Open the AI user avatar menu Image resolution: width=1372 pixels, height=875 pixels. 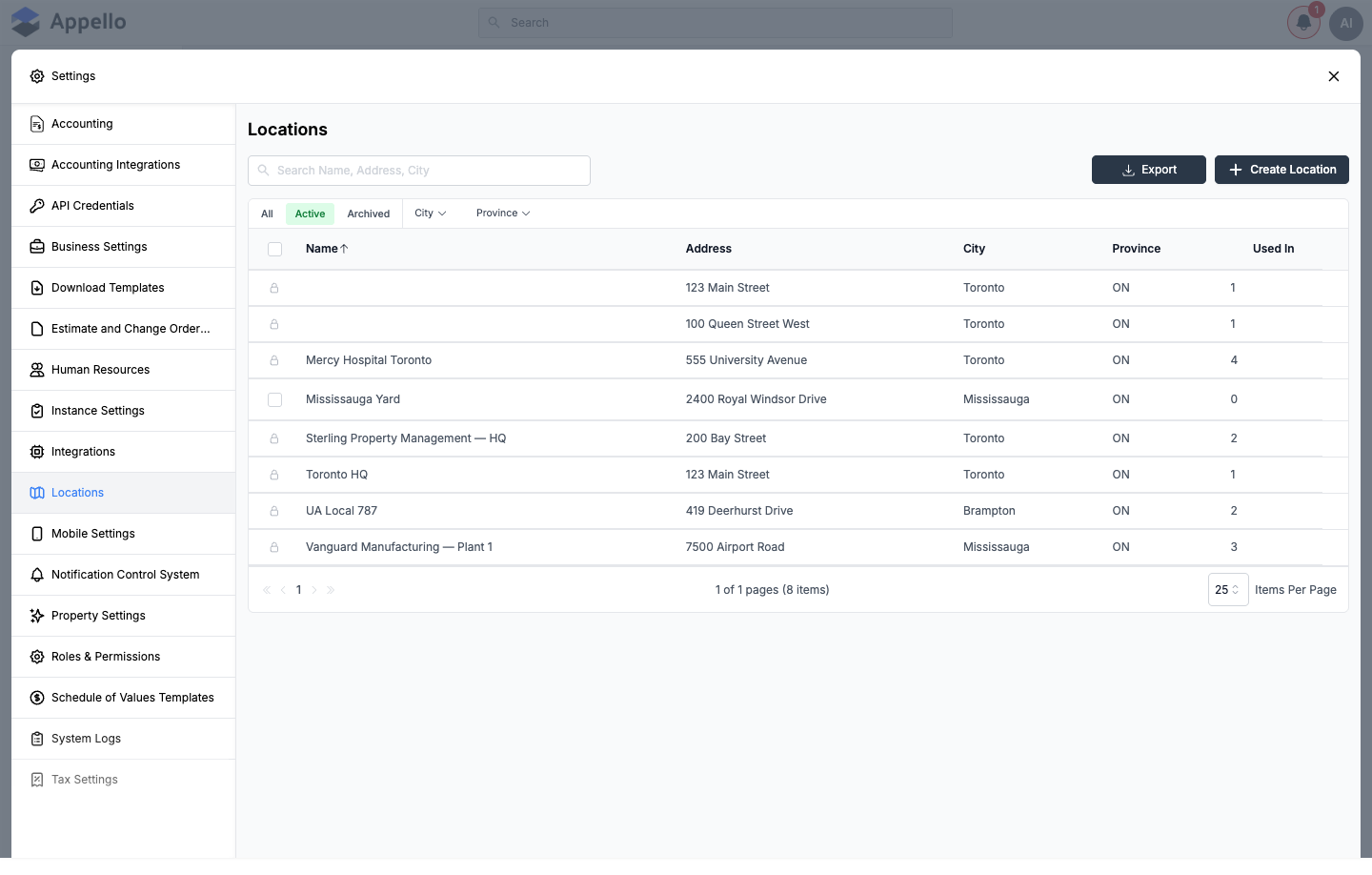click(x=1346, y=23)
